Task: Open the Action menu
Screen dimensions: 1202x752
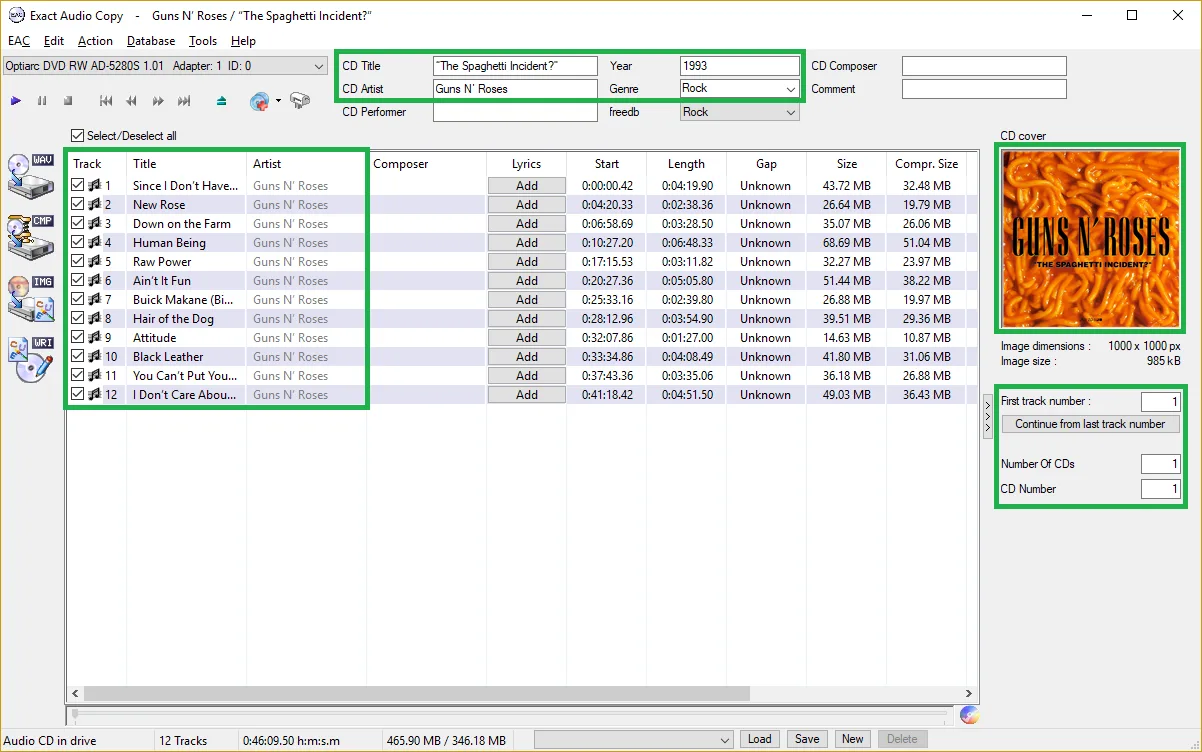Action: click(95, 41)
